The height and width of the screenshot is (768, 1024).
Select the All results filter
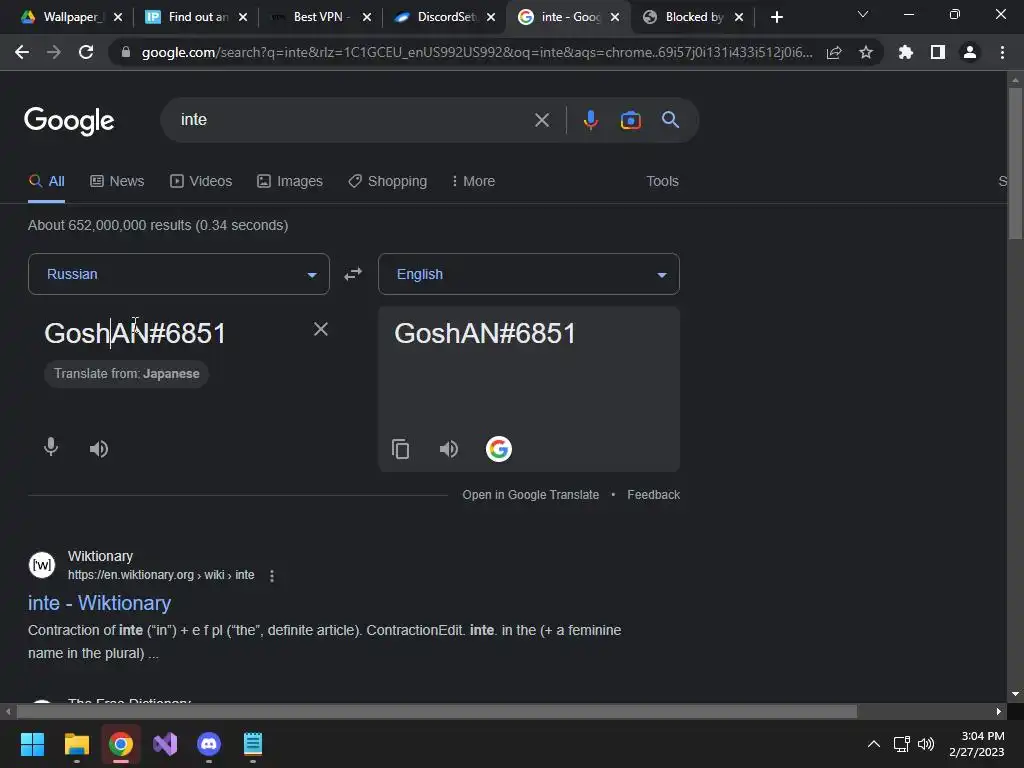46,182
